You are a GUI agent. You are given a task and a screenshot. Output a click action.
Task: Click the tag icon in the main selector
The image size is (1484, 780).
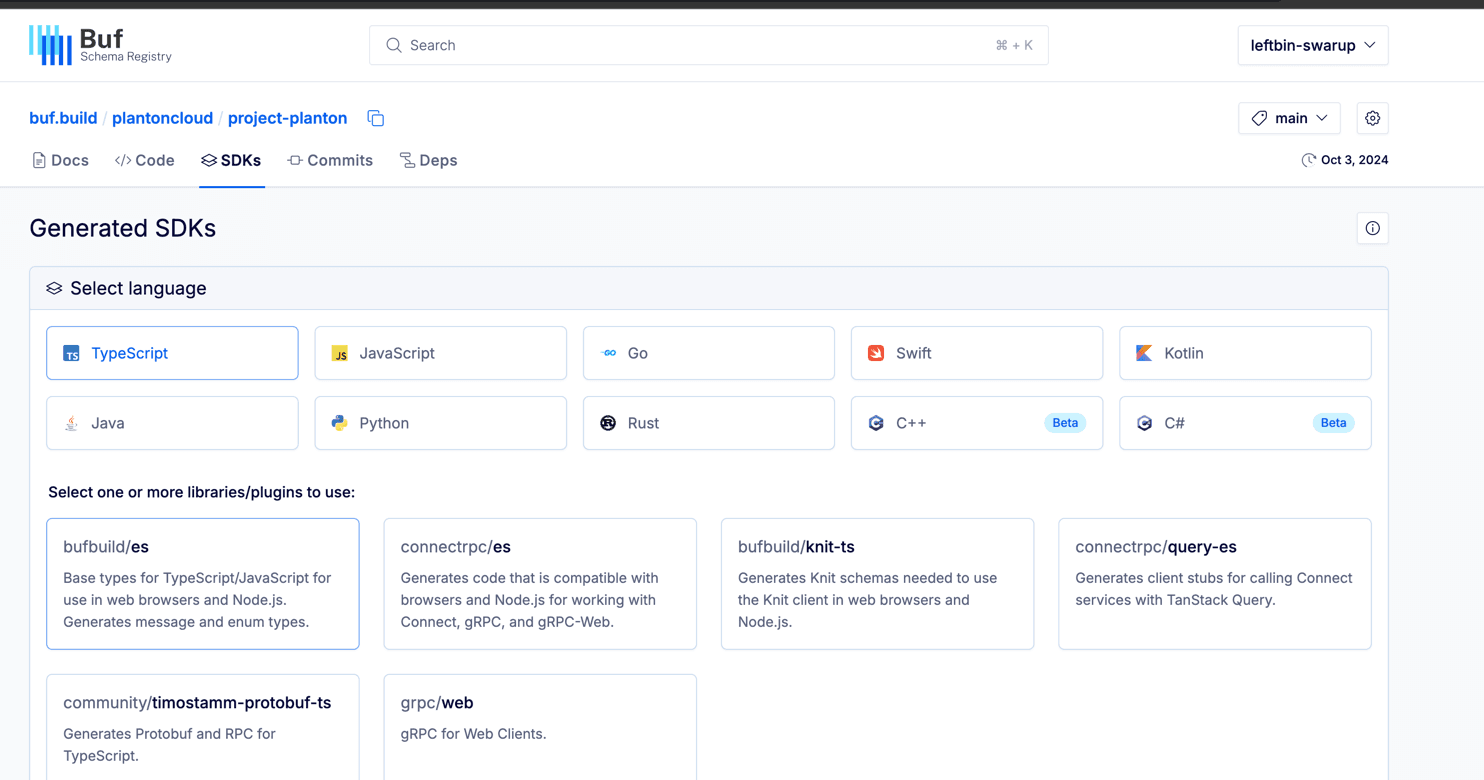[1260, 118]
